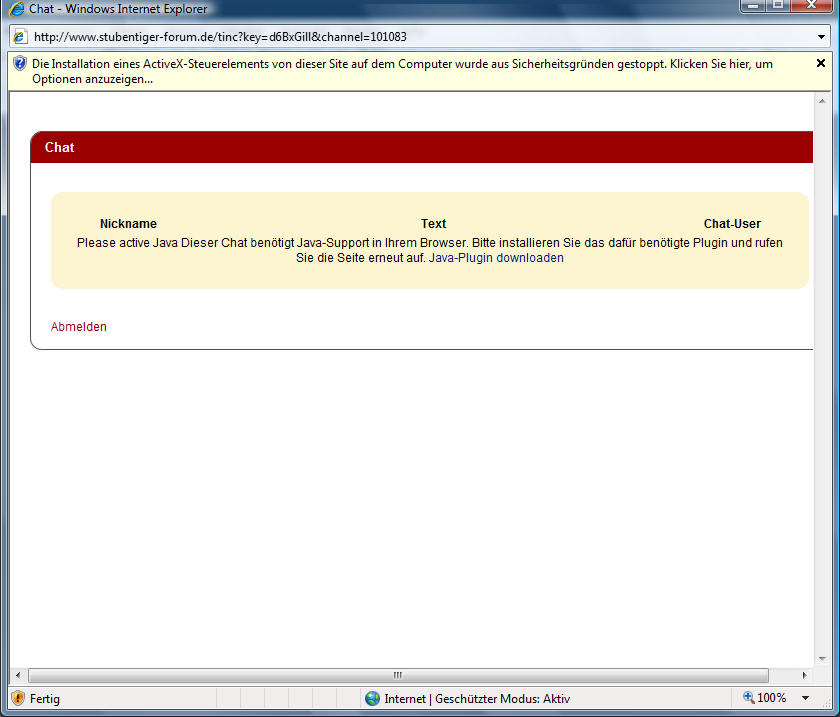Click the Internet zone globe icon
The width and height of the screenshot is (840, 717).
[373, 698]
